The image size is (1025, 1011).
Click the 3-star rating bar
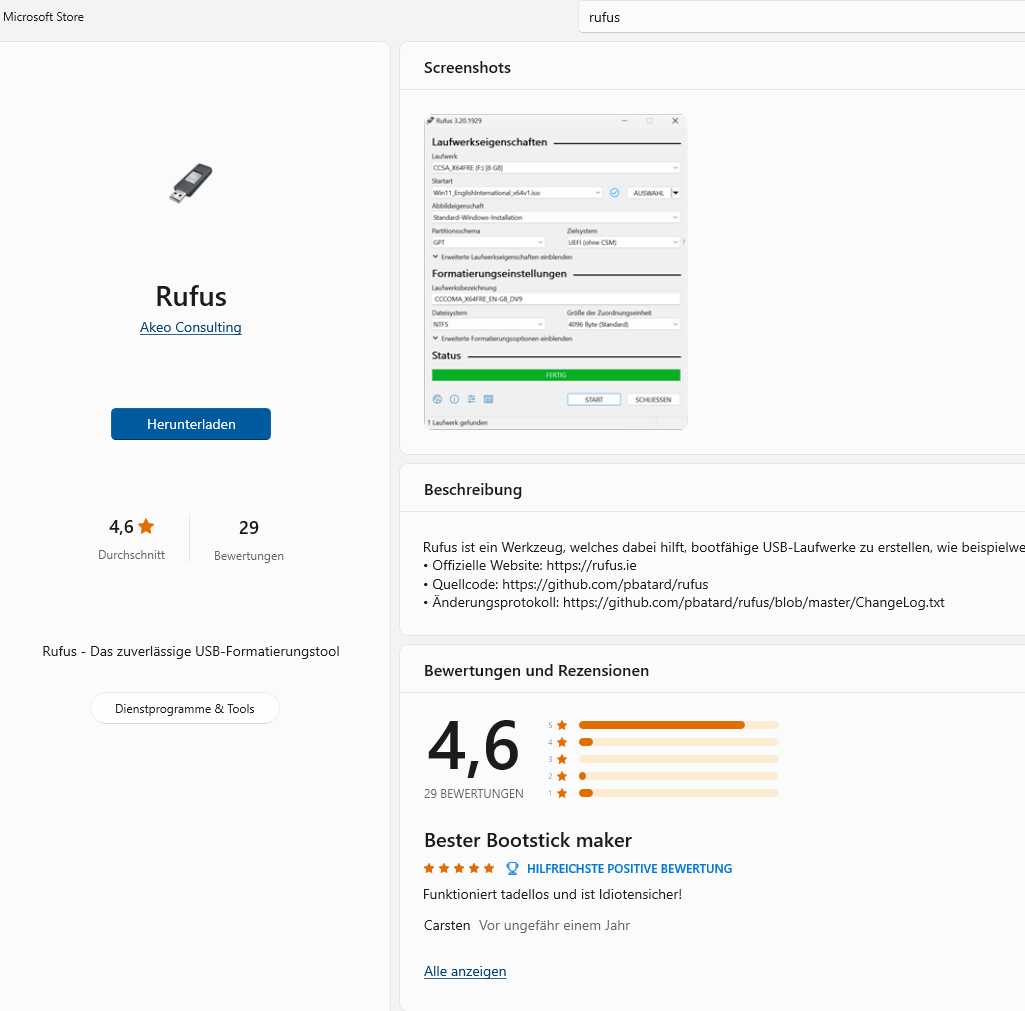(679, 759)
